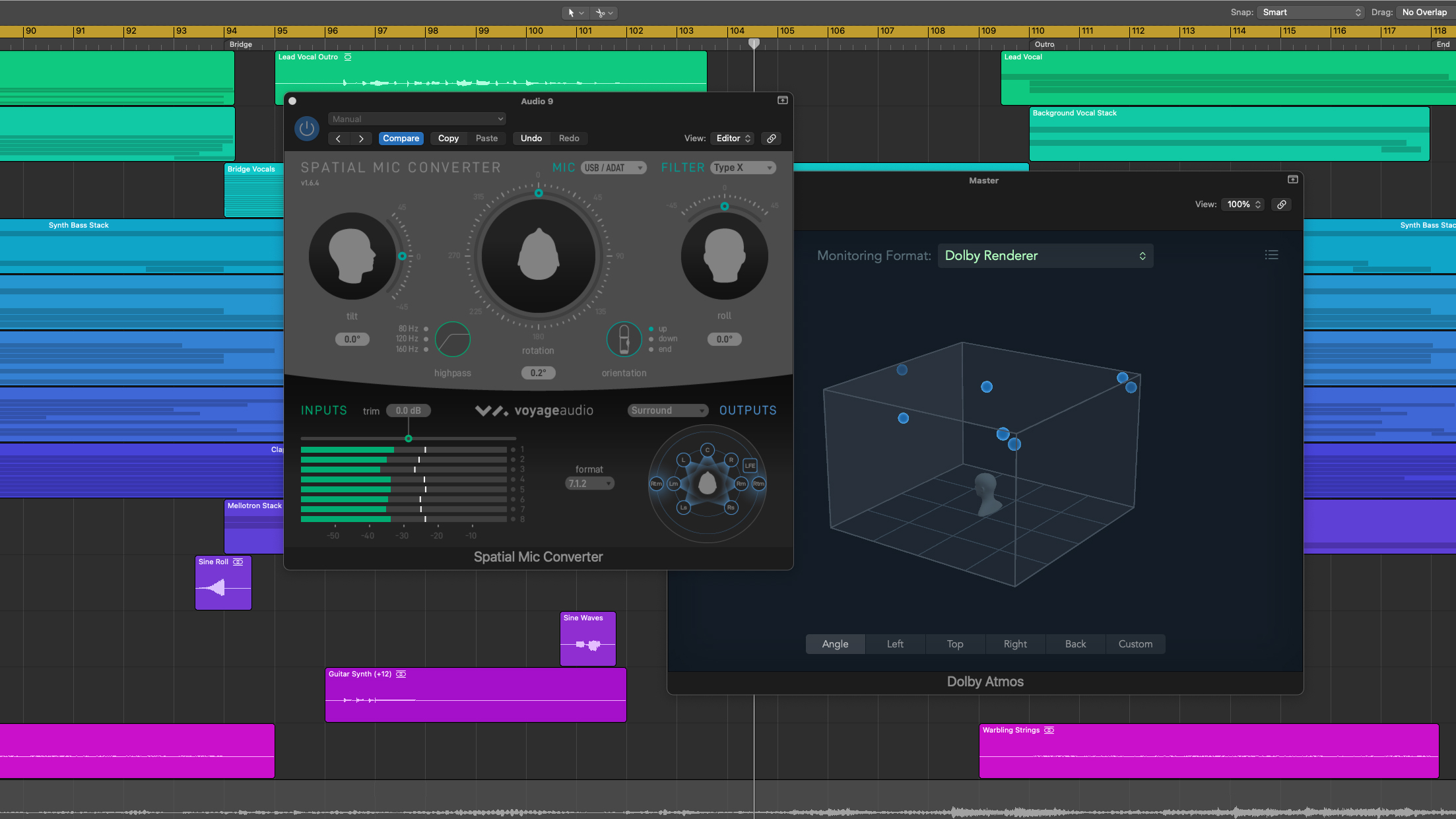Open the MIC USB/ADAT dropdown
Viewport: 1456px width, 819px height.
(612, 167)
